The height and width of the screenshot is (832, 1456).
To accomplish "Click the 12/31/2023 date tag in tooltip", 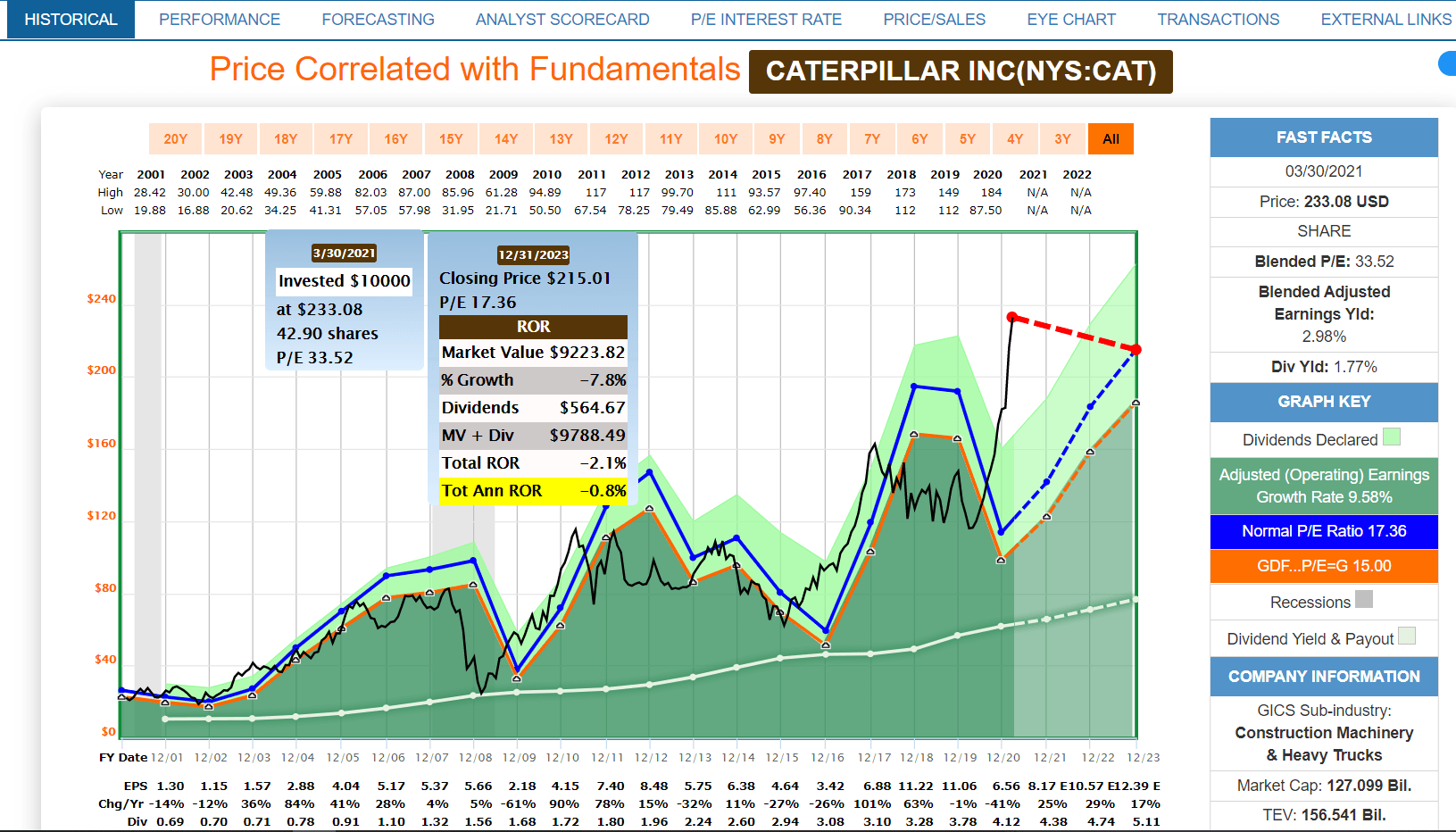I will [x=533, y=254].
